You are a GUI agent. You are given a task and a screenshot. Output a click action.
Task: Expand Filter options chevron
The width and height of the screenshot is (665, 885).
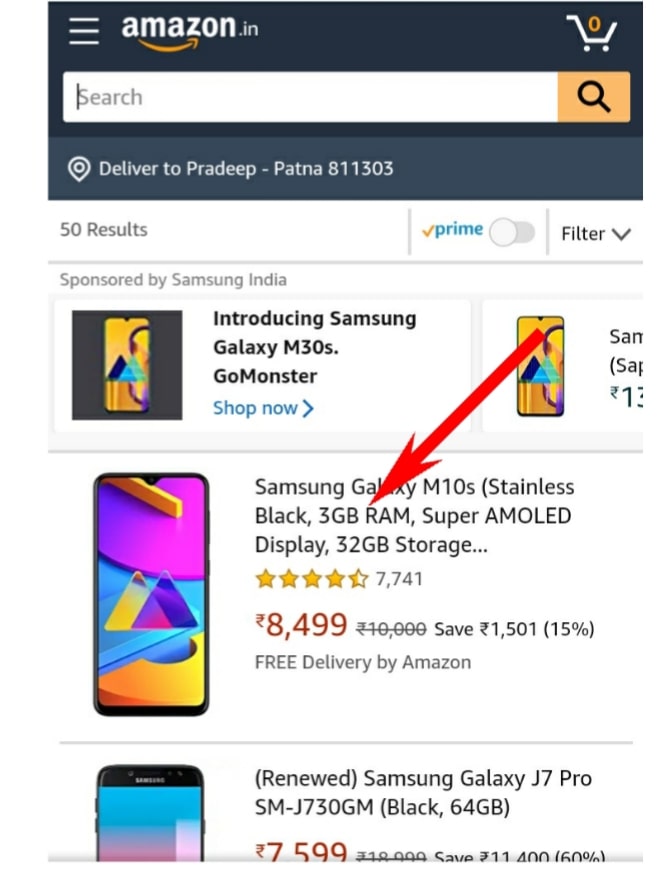620,233
